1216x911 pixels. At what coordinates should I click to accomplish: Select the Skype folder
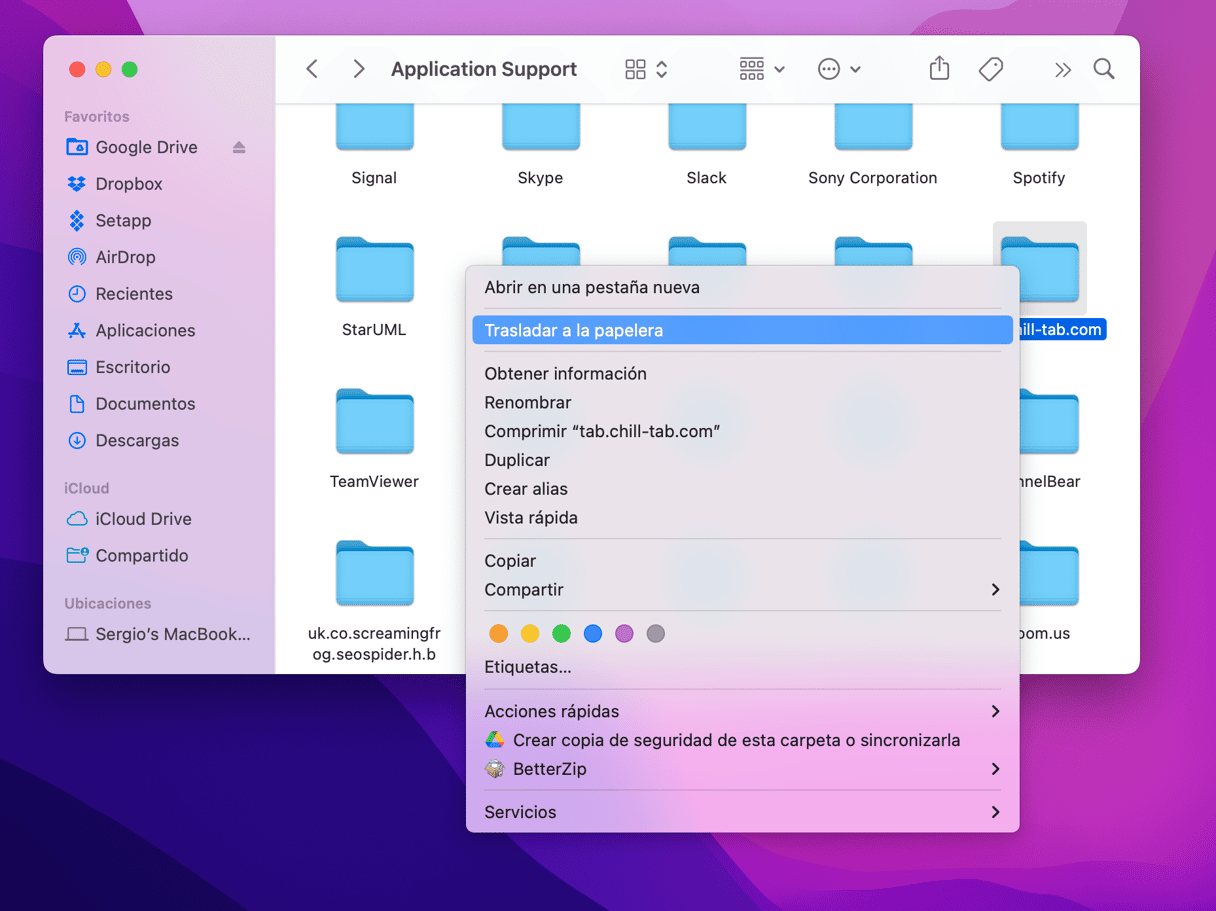540,128
